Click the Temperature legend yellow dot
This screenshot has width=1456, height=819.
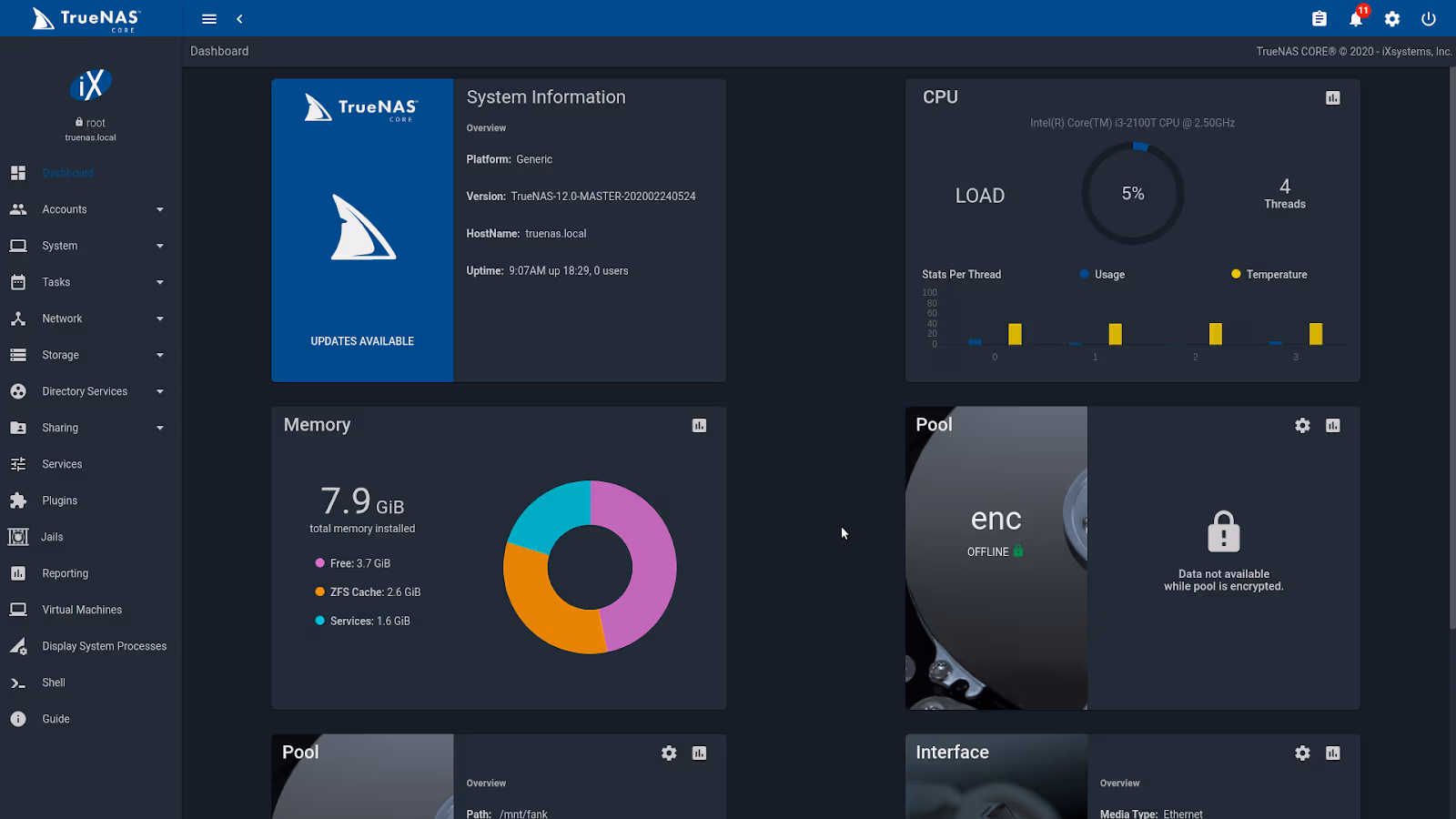(x=1236, y=274)
